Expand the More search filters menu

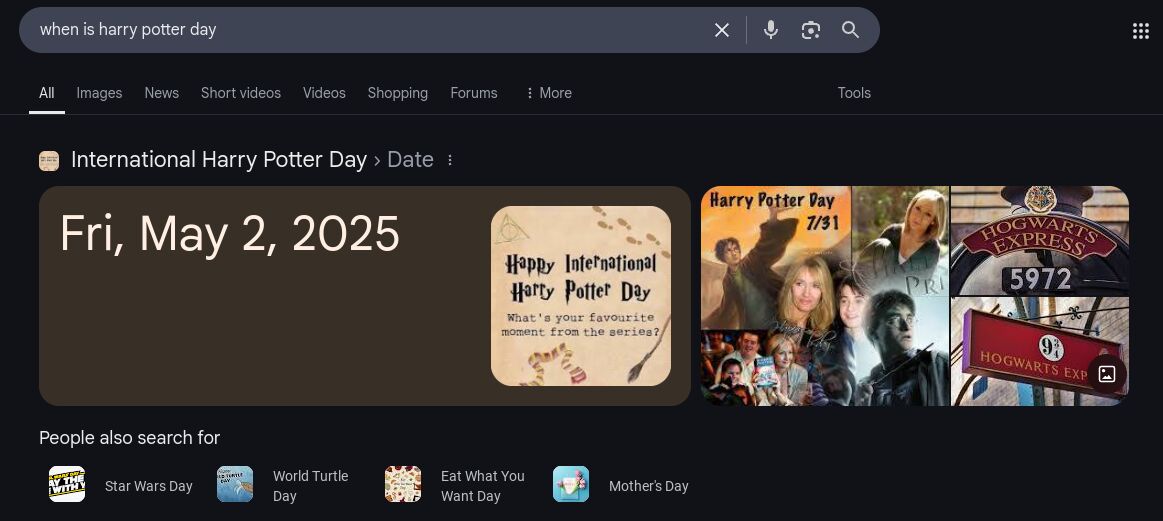(x=548, y=94)
